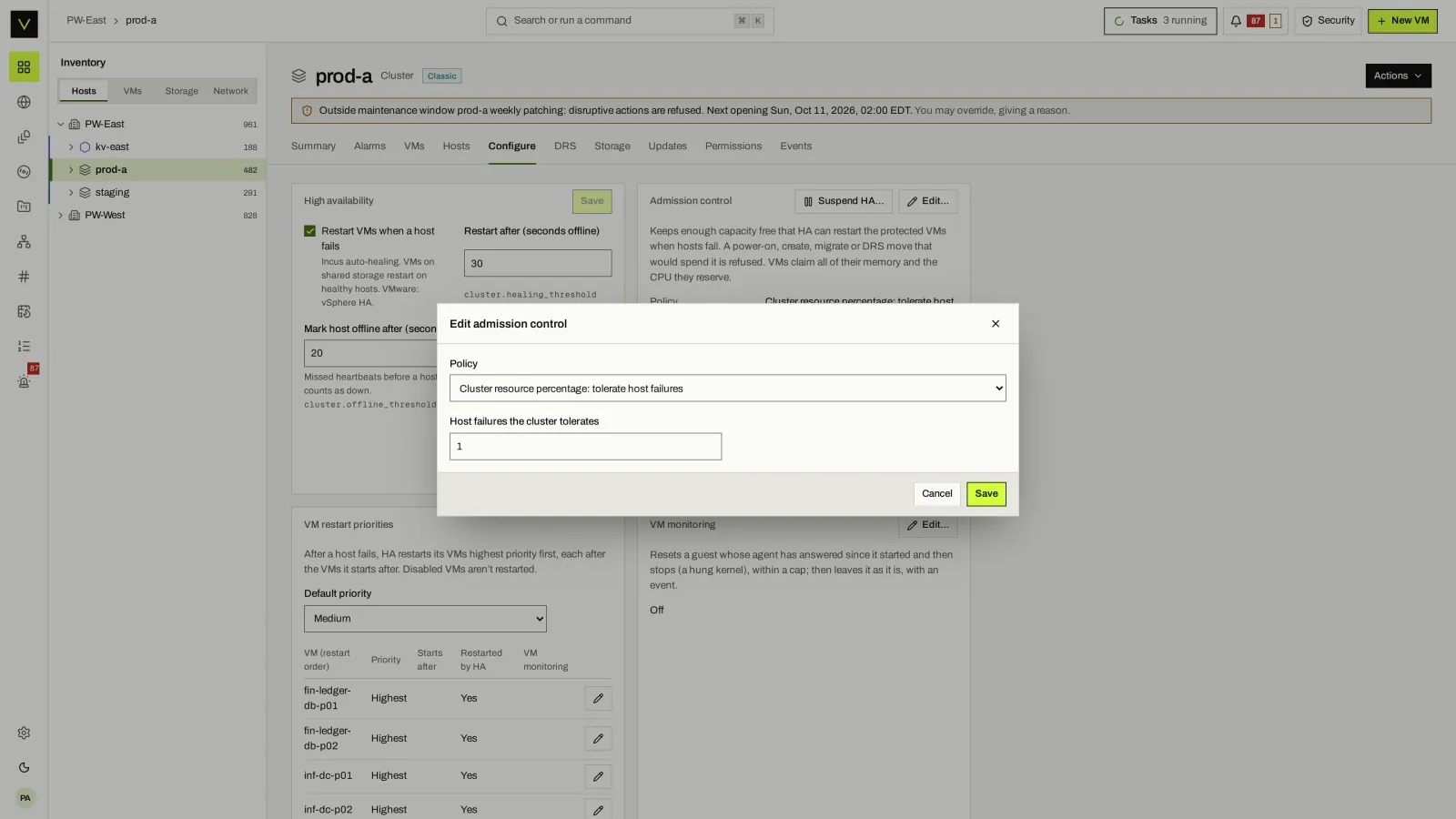Viewport: 1456px width, 819px height.
Task: Open the Actions dropdown menu
Action: pyautogui.click(x=1398, y=76)
